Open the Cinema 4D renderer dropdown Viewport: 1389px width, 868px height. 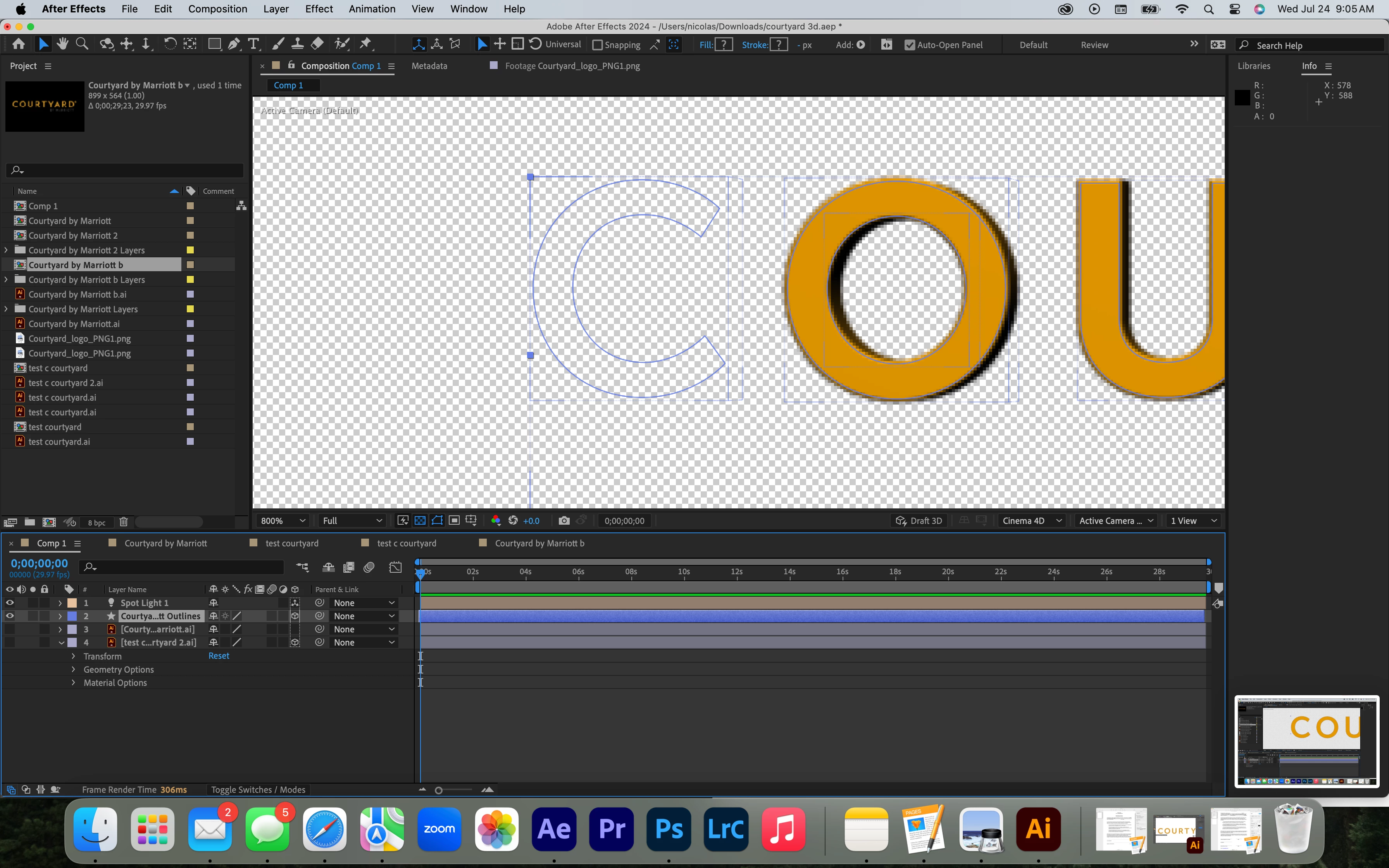click(1031, 521)
